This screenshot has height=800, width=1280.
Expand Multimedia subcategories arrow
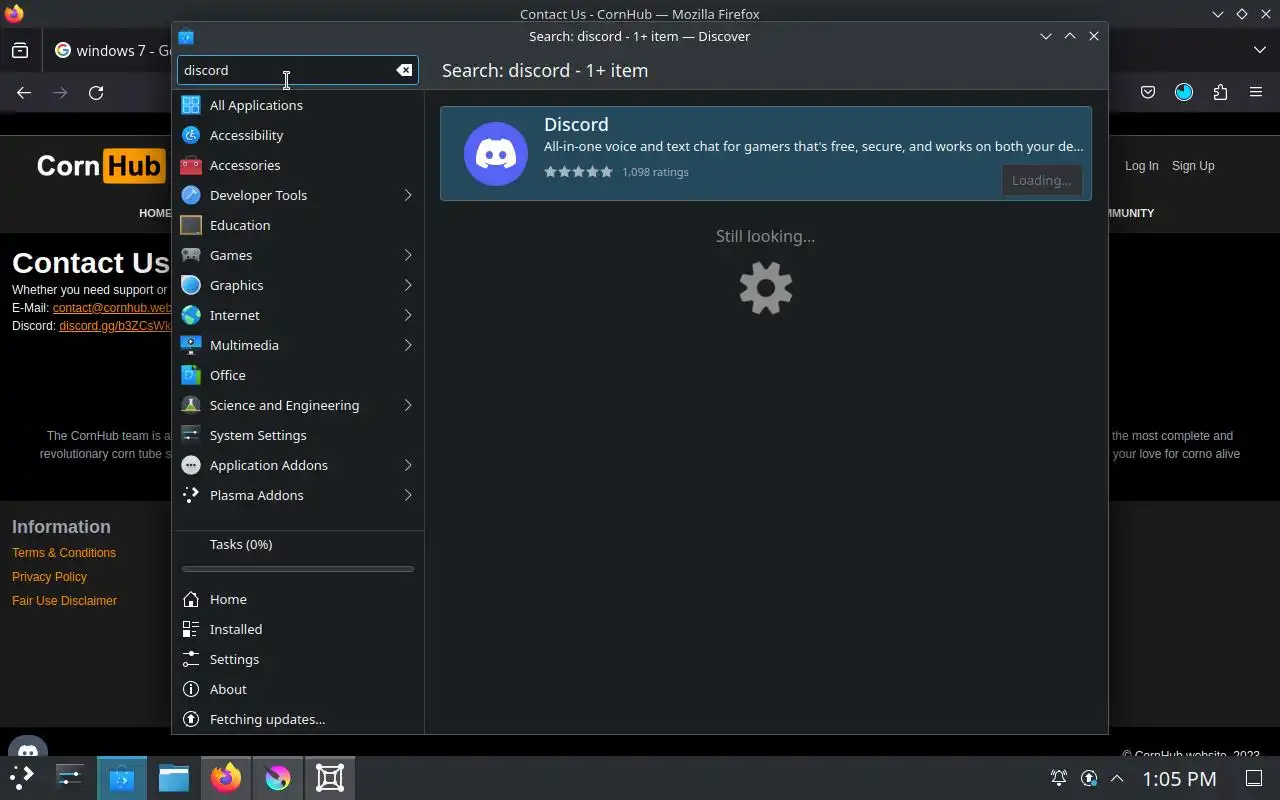408,345
